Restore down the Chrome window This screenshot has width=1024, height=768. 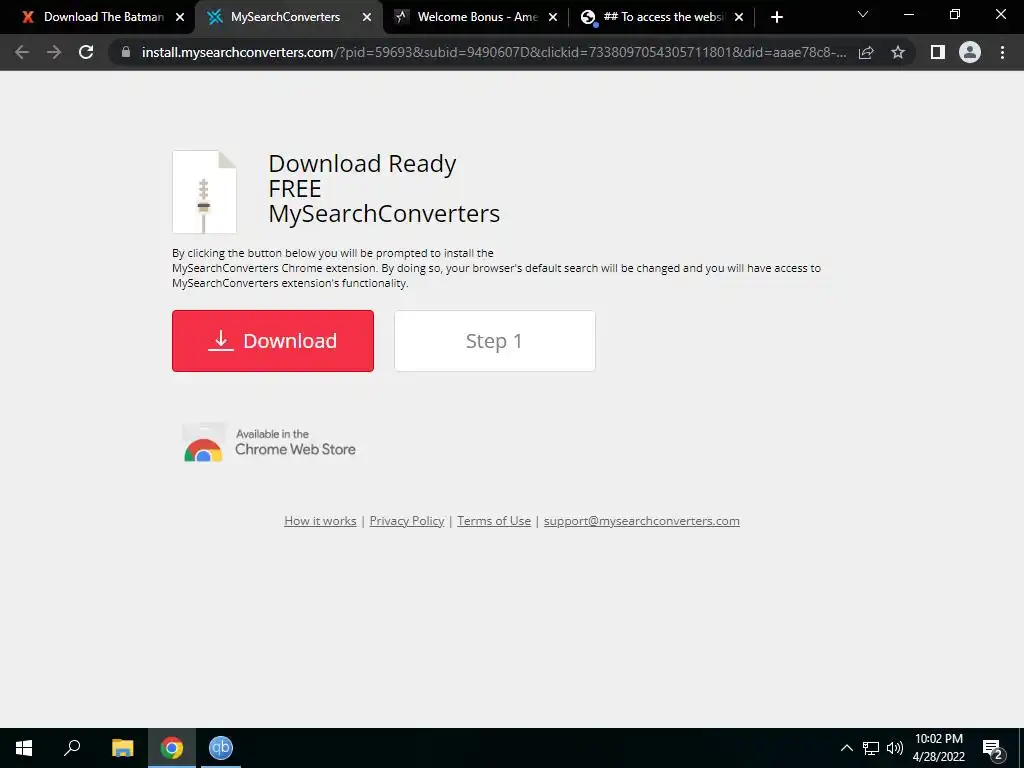tap(955, 14)
